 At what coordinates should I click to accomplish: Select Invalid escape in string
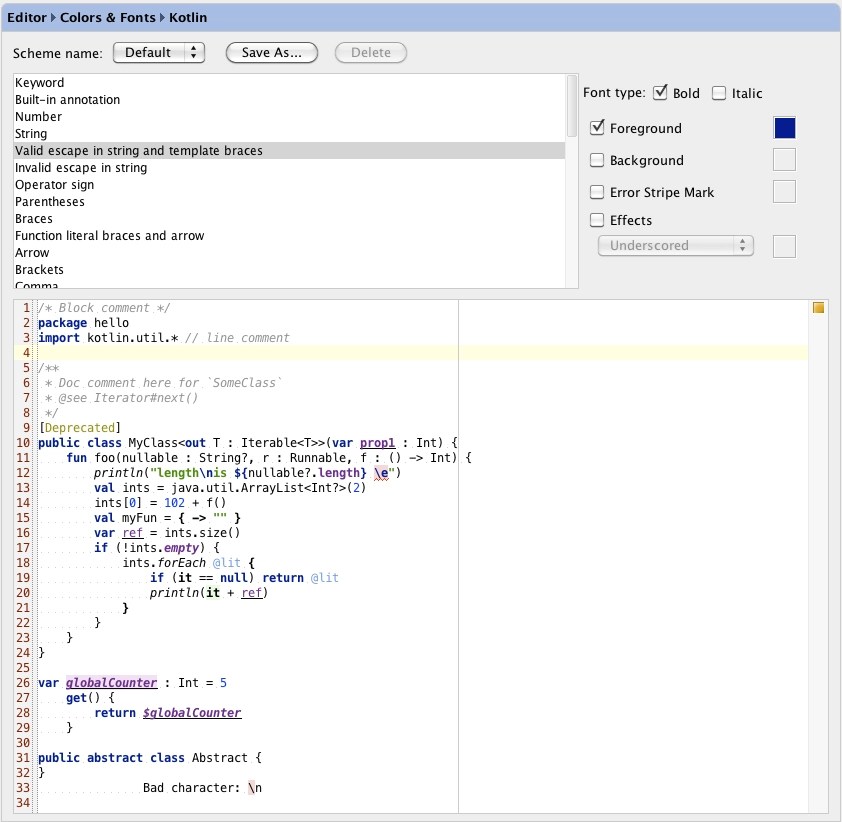coord(80,167)
